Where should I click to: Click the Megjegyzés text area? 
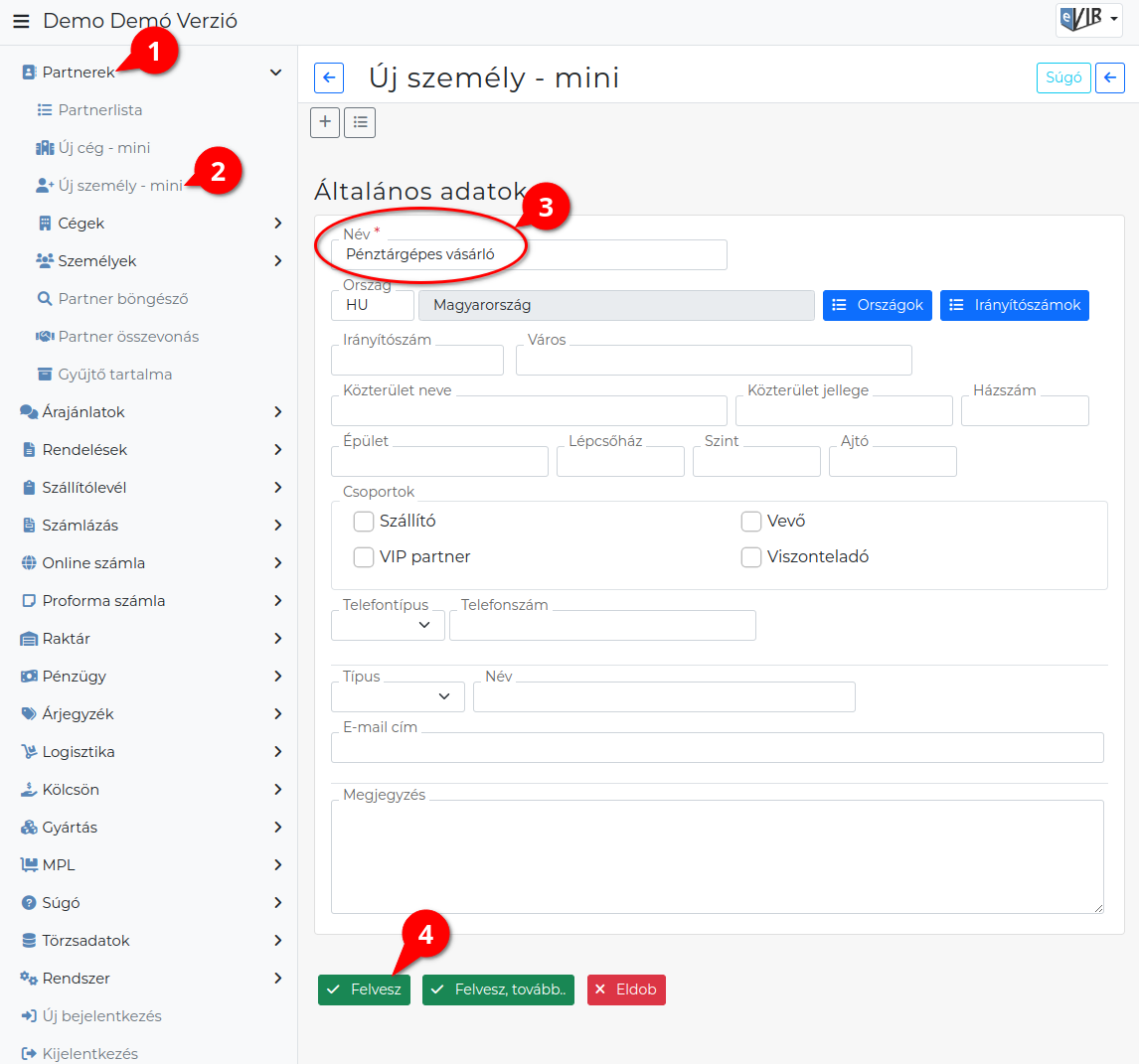pyautogui.click(x=718, y=857)
